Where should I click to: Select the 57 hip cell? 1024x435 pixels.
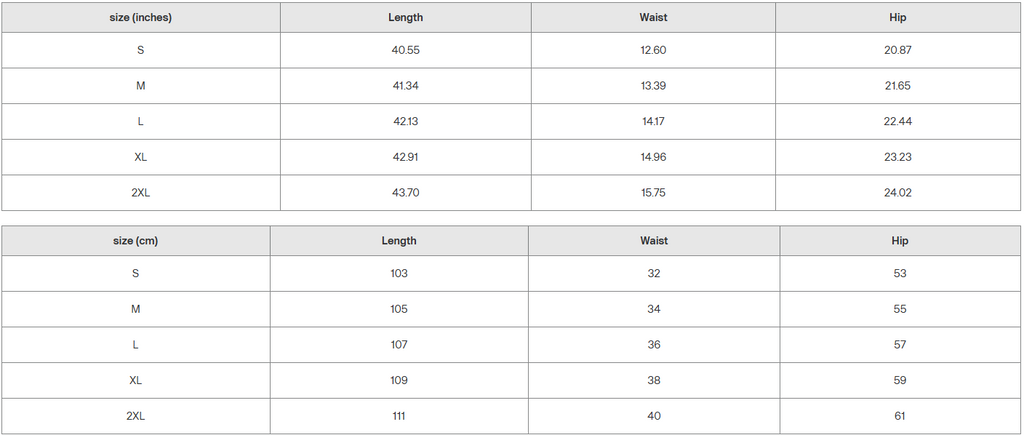pos(900,344)
